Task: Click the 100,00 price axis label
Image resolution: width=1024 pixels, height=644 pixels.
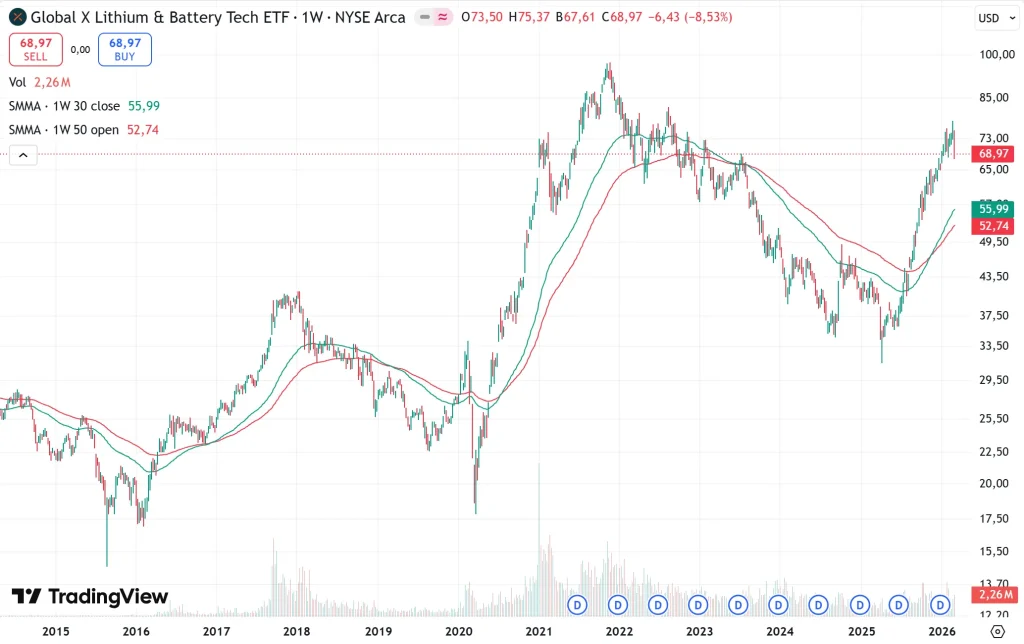Action: pyautogui.click(x=997, y=54)
